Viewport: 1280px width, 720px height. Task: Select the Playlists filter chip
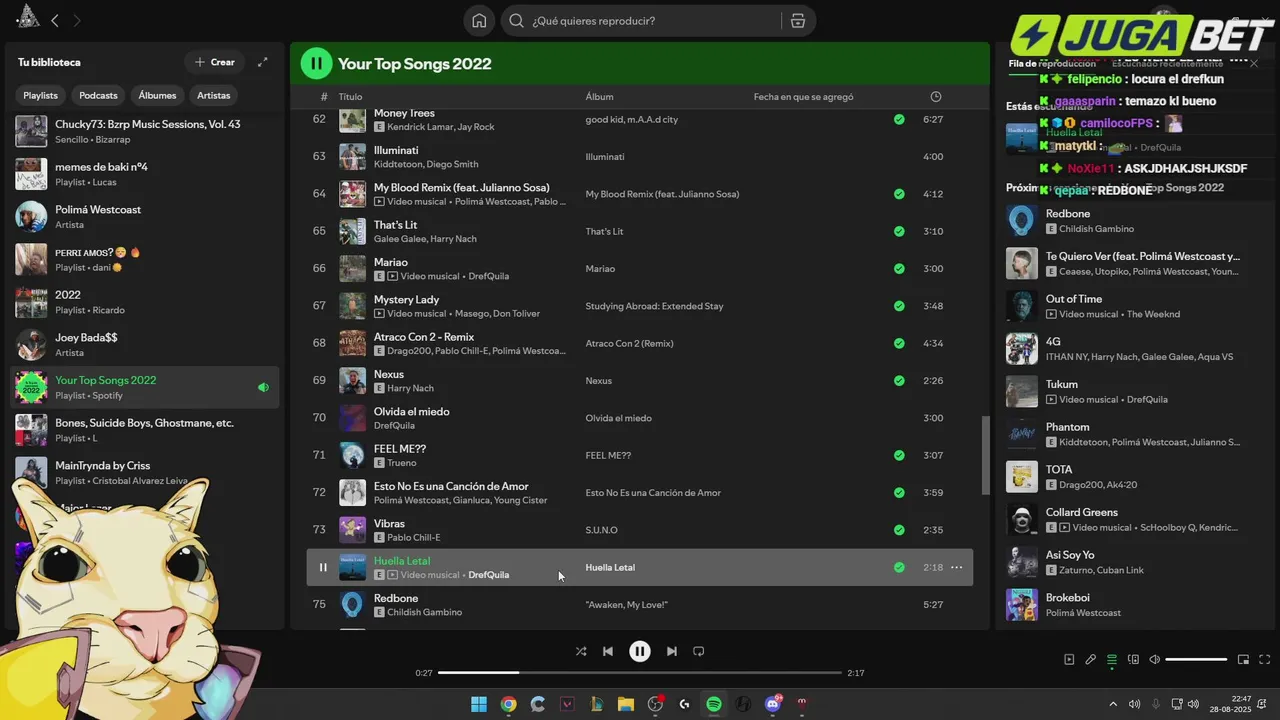41,95
